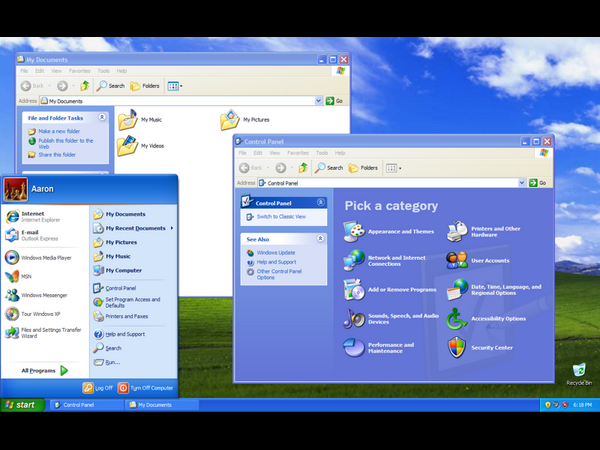Open Performance and Maintenance icon
The width and height of the screenshot is (600, 450).
[354, 347]
